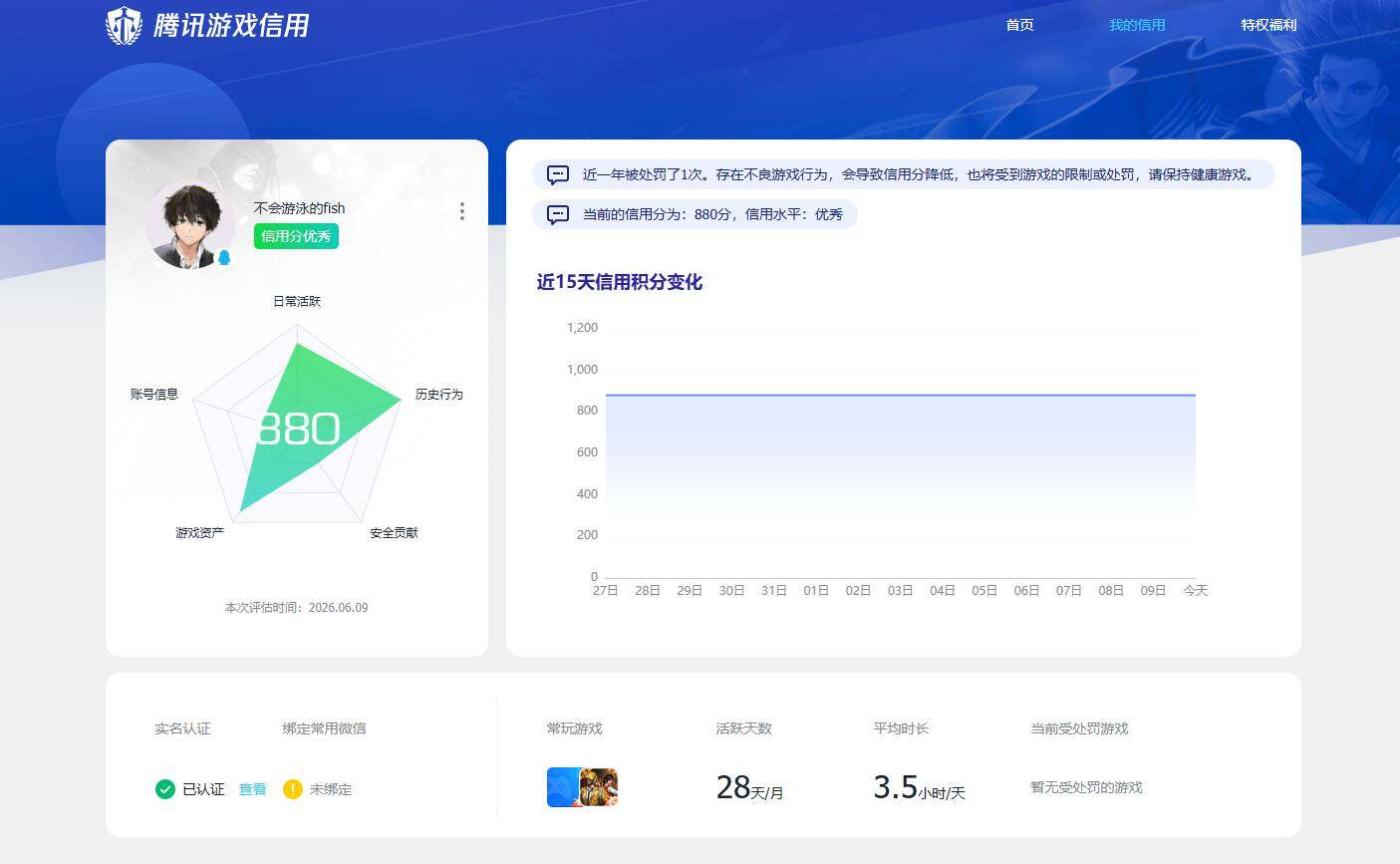This screenshot has height=864, width=1400.
Task: Click the Tencent Game Credit shield logo
Action: [x=124, y=26]
